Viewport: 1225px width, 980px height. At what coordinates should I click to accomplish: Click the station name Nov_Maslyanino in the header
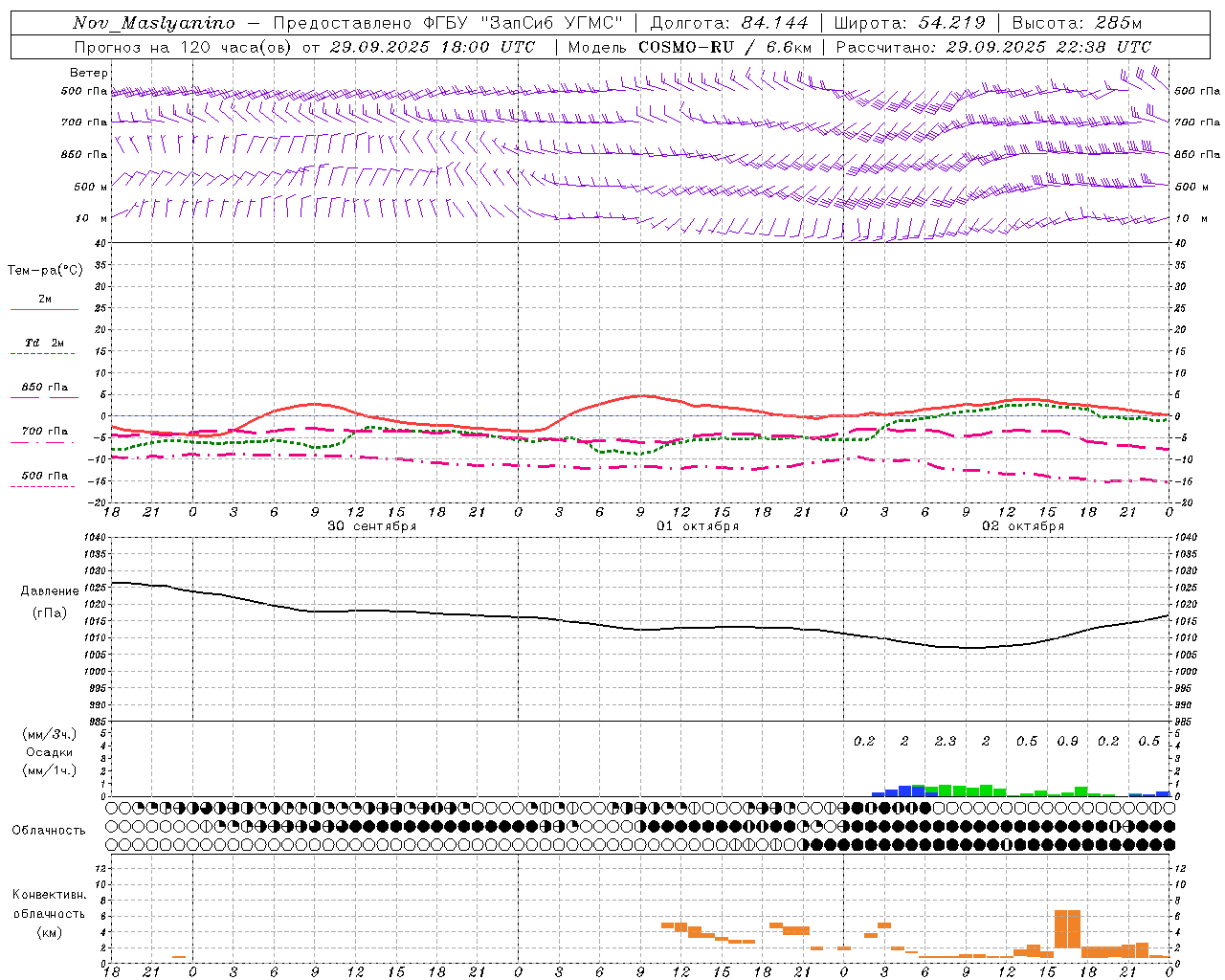tap(154, 23)
